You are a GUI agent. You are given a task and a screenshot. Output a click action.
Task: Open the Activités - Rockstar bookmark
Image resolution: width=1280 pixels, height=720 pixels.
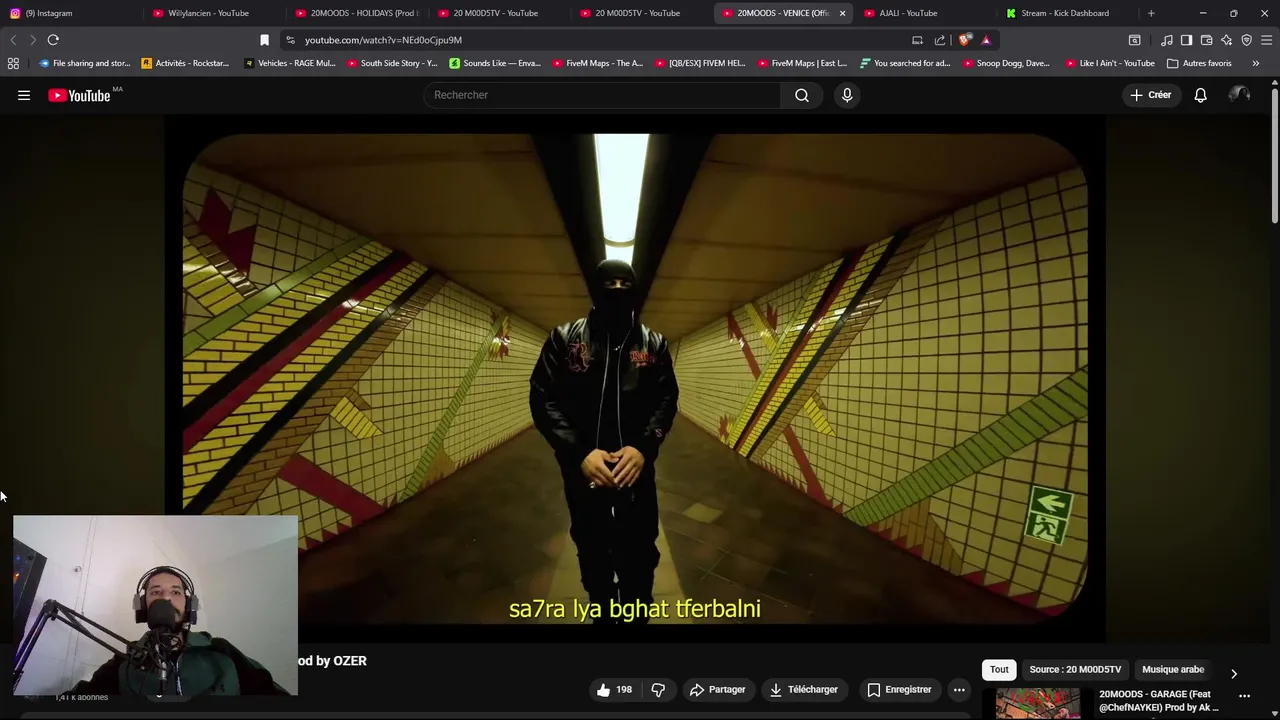point(185,63)
